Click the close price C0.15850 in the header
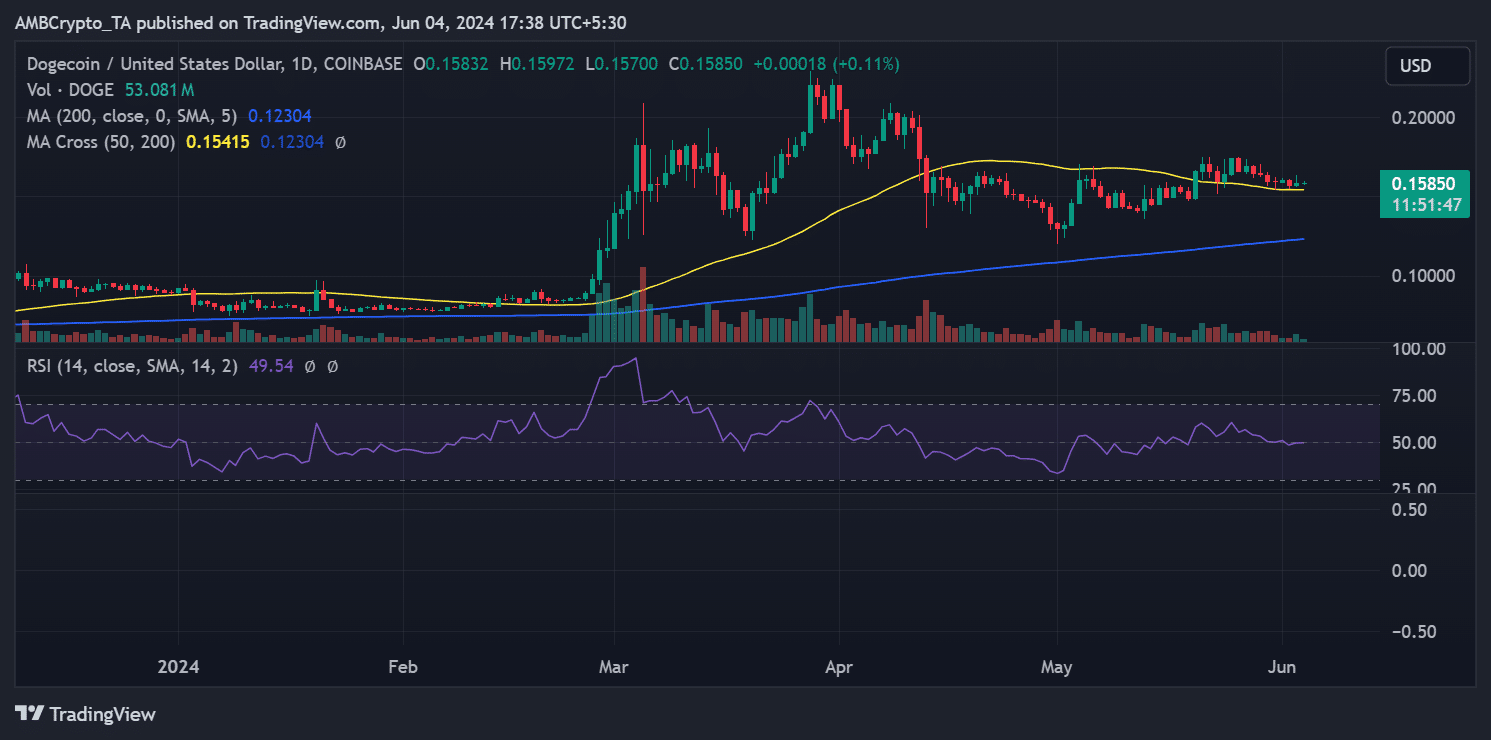This screenshot has height=740, width=1491. [x=707, y=64]
